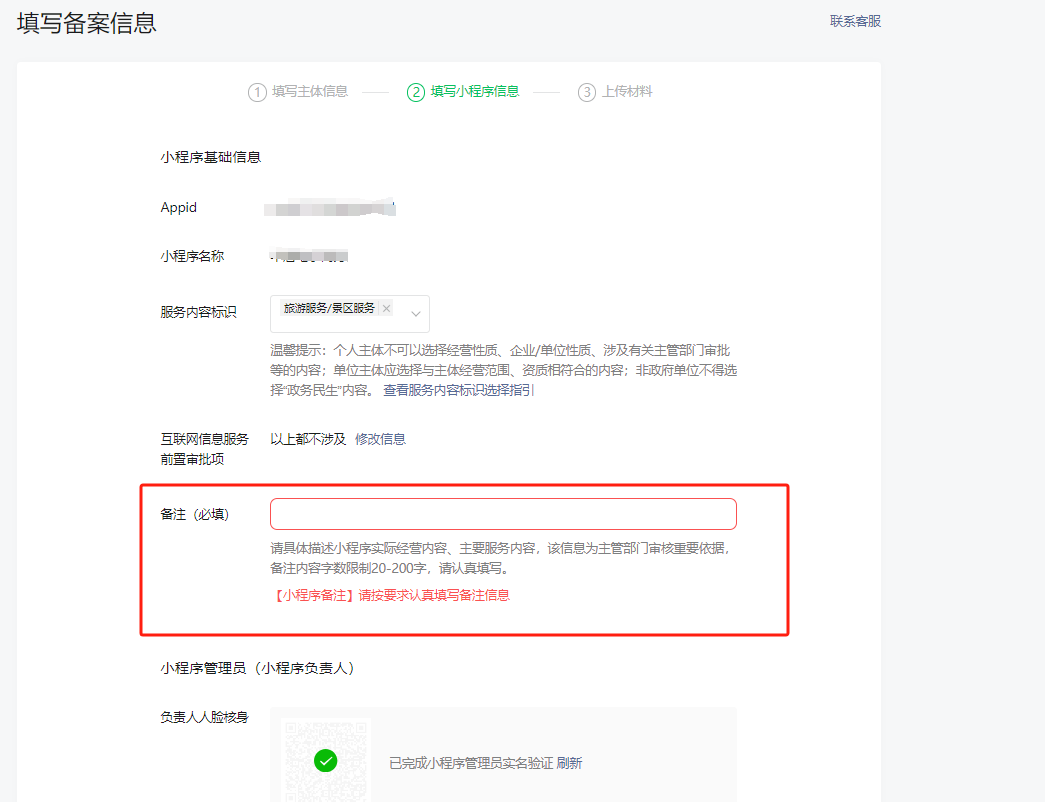Click 修改信息 next to 以上都不涉及
Screen dimensions: 1045x802
[380, 439]
